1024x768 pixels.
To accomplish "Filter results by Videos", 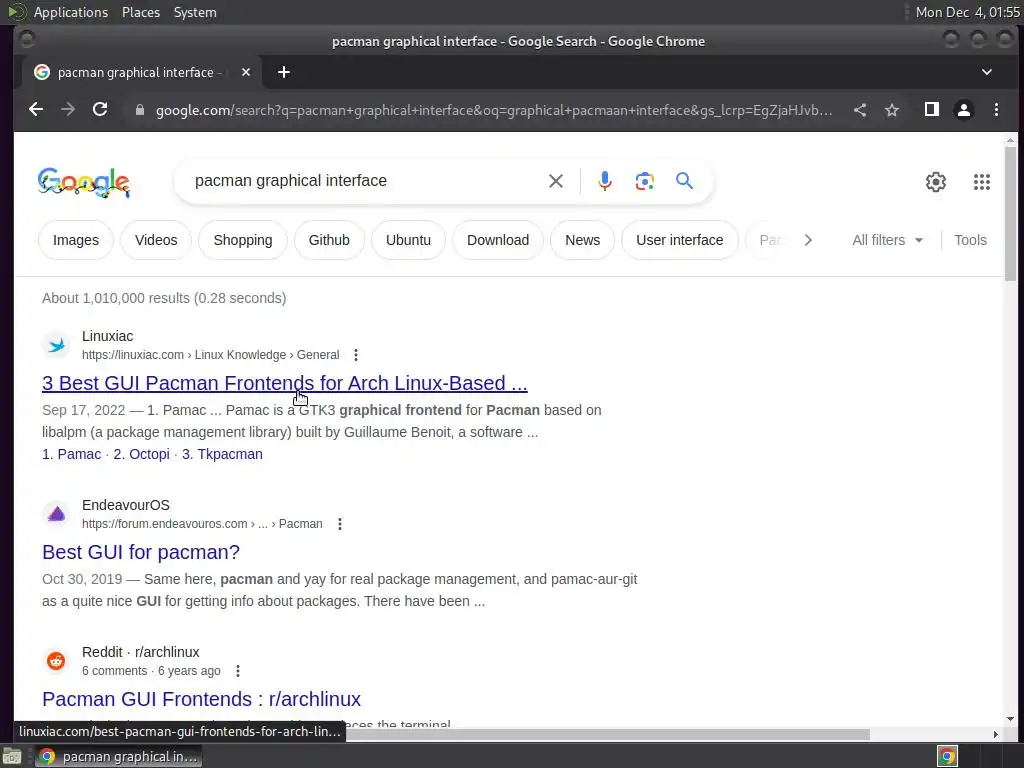I will pos(156,240).
